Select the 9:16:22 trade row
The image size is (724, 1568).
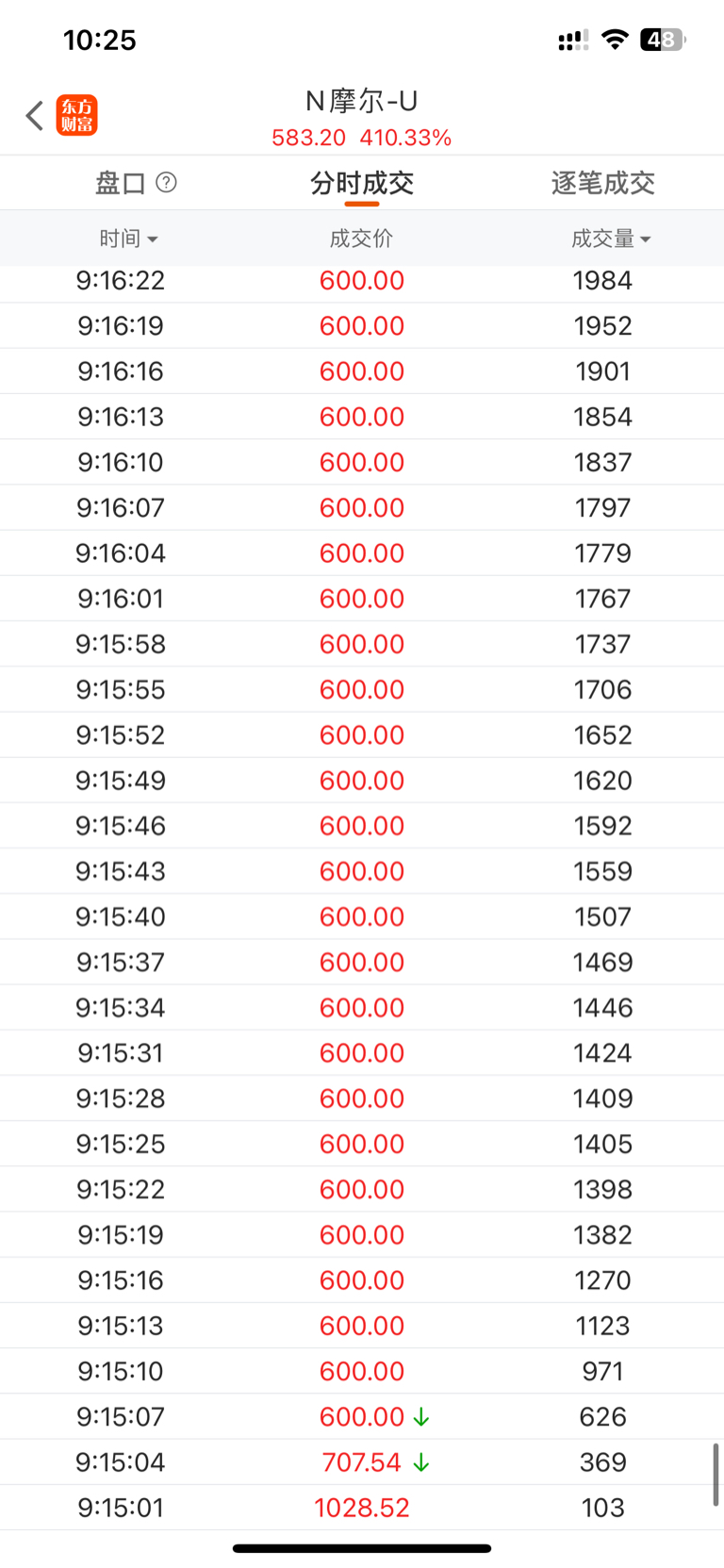362,281
